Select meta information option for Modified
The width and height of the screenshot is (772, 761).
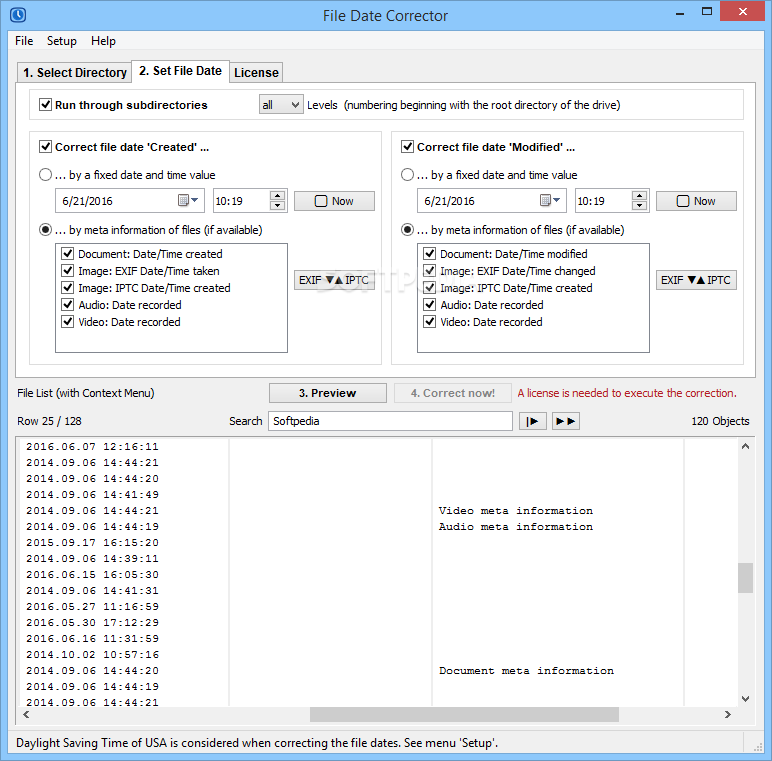pos(407,230)
